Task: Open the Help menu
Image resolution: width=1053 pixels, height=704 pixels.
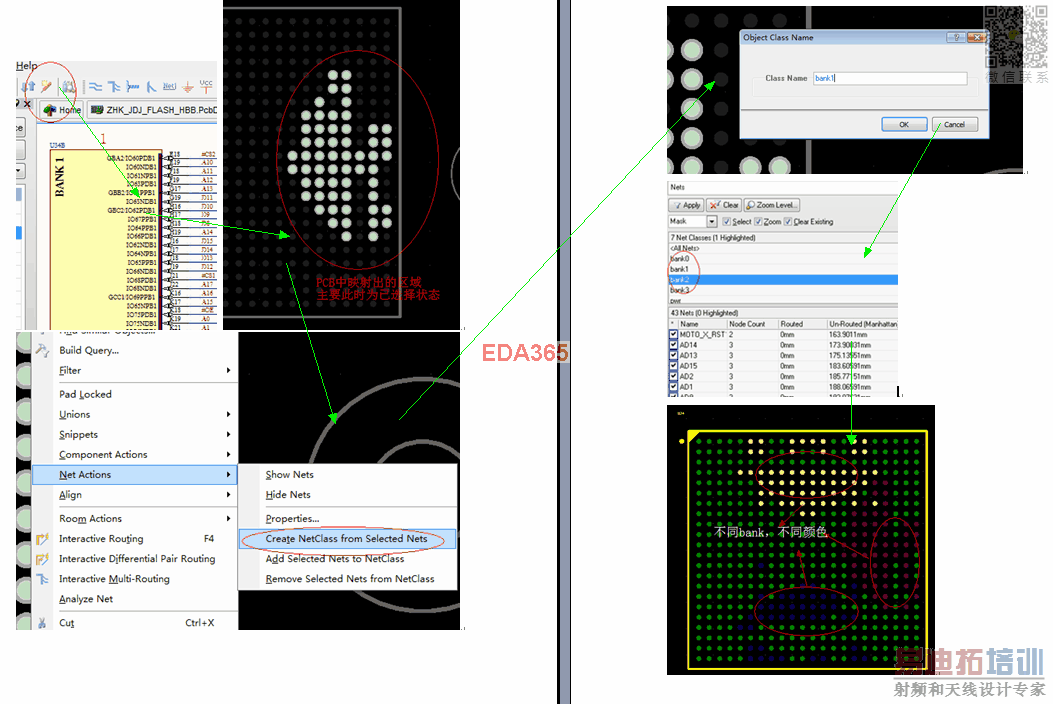Action: (x=27, y=66)
